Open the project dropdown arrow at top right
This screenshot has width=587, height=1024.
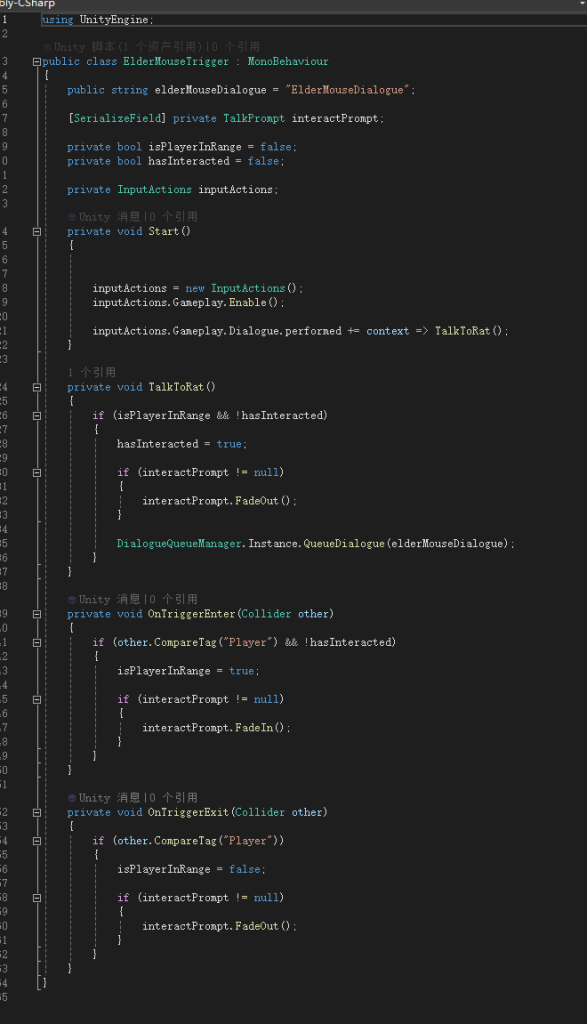click(x=582, y=3)
